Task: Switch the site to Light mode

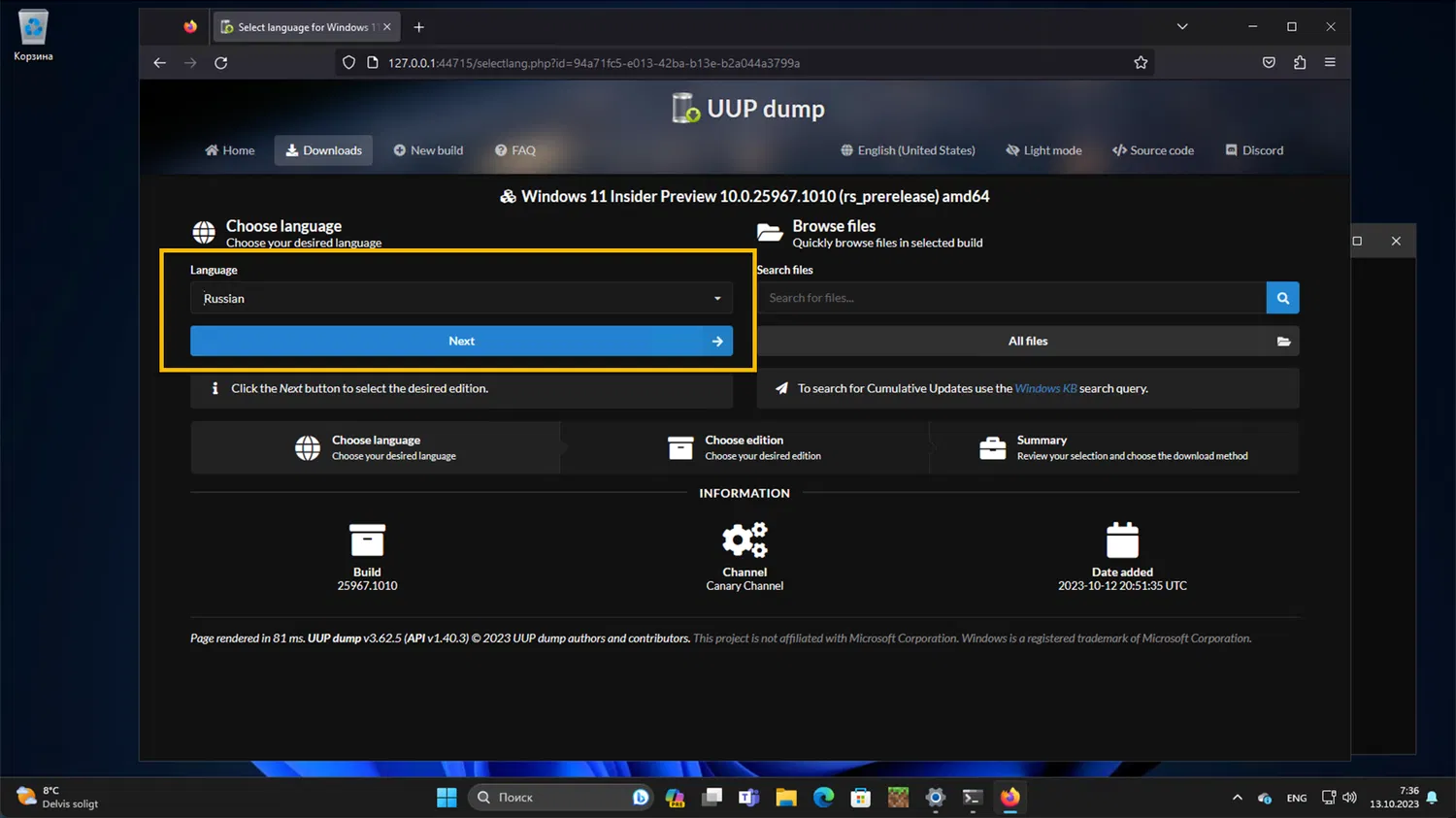Action: (1043, 150)
